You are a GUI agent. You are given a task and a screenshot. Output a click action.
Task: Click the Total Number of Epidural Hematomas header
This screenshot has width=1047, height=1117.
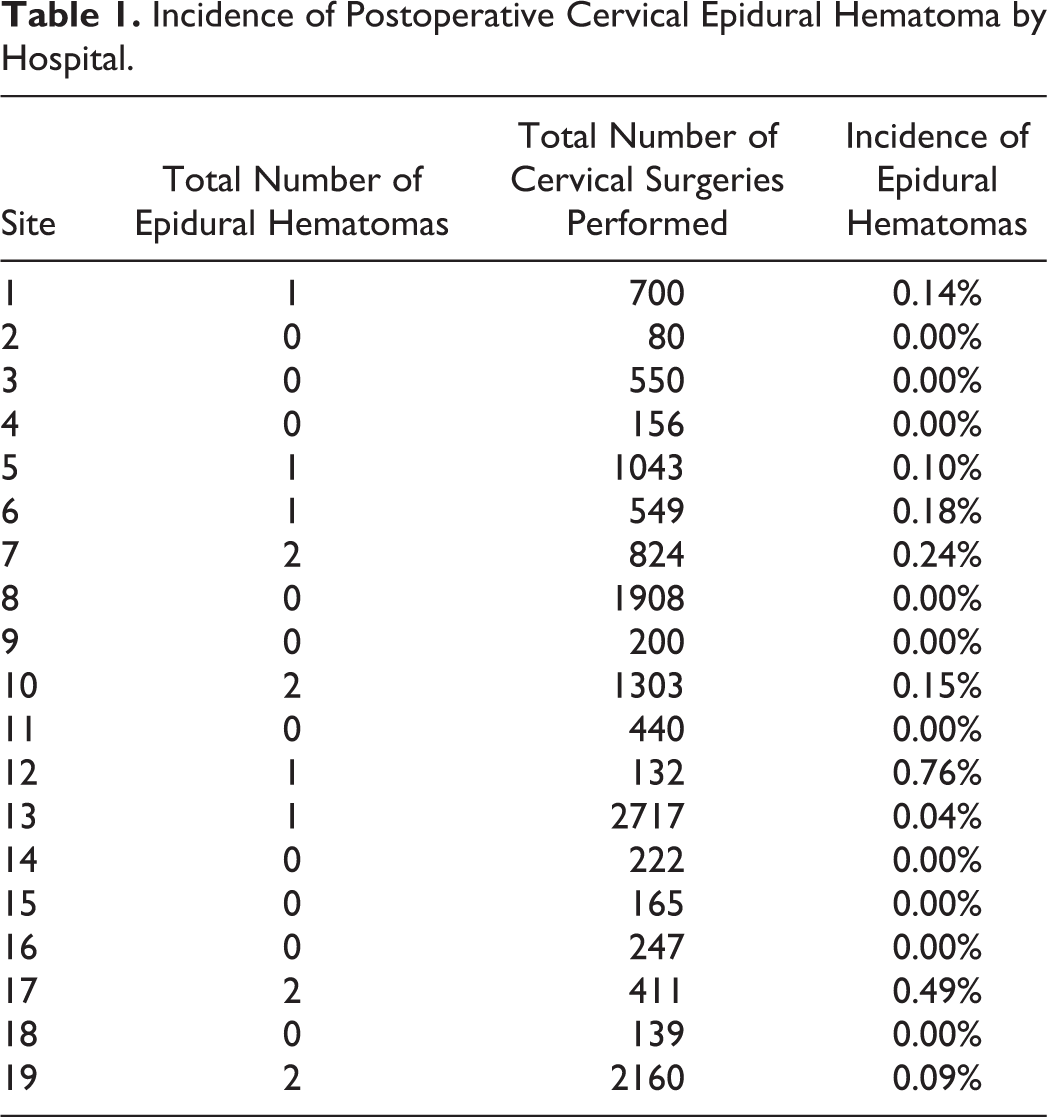(x=292, y=202)
